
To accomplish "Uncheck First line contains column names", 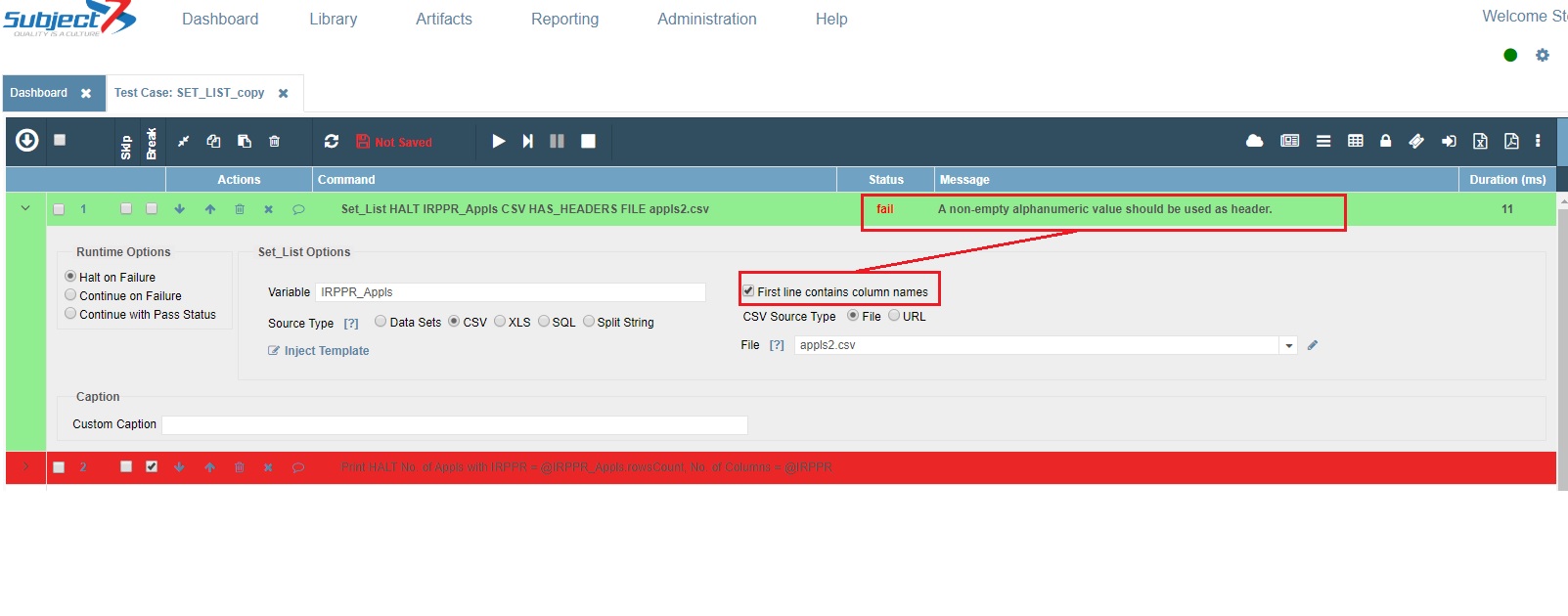I will coord(748,291).
